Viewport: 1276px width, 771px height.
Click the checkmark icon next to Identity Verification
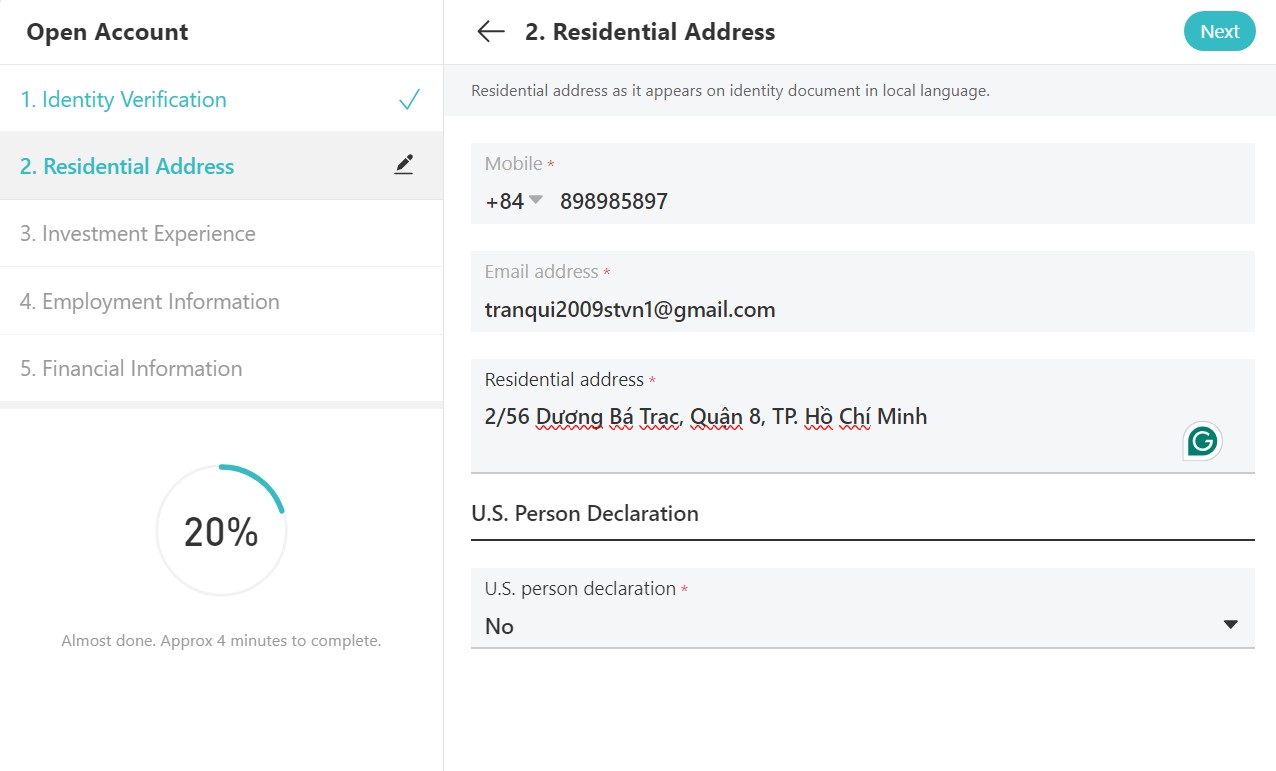point(409,100)
